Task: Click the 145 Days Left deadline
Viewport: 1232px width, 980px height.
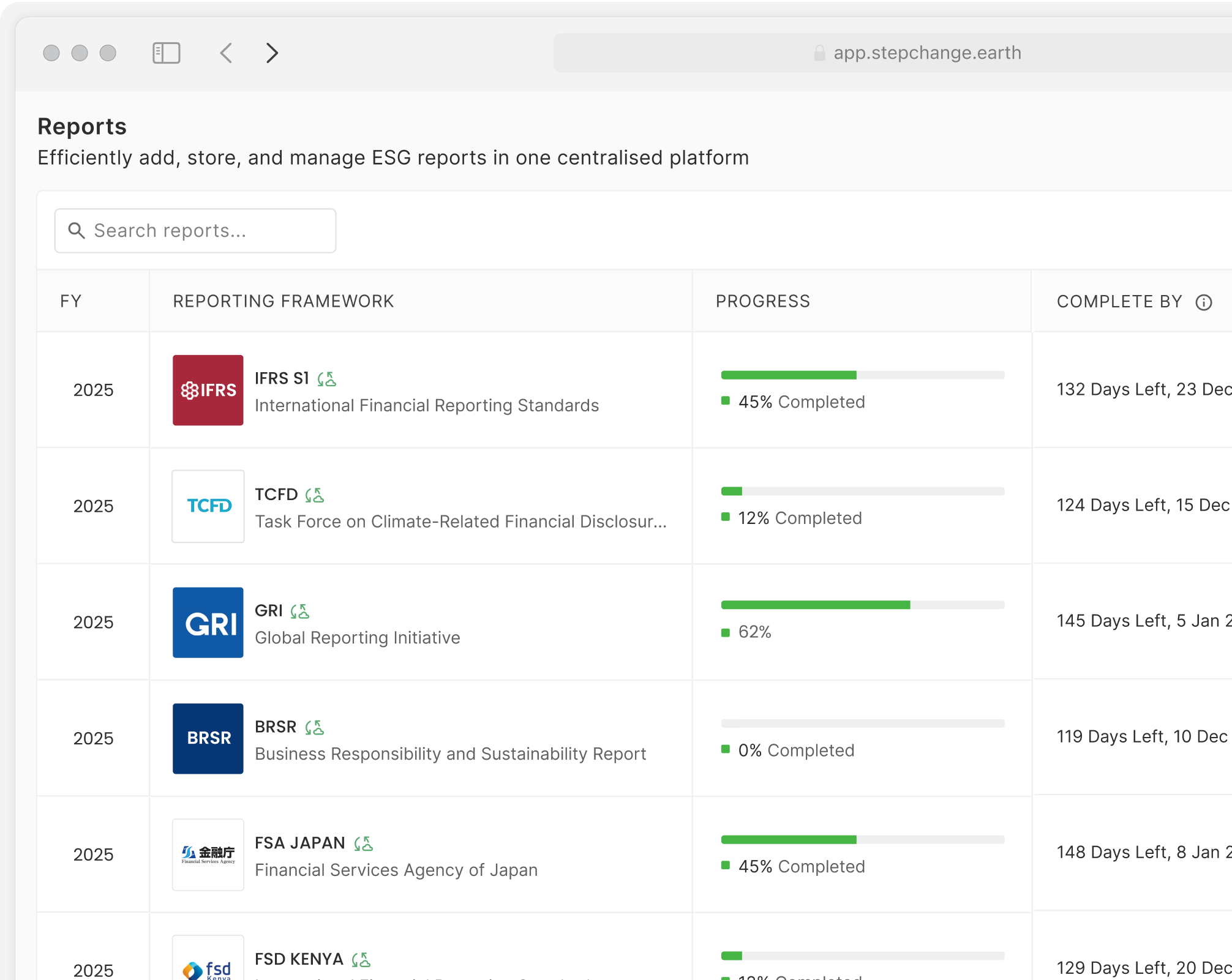Action: (1144, 621)
